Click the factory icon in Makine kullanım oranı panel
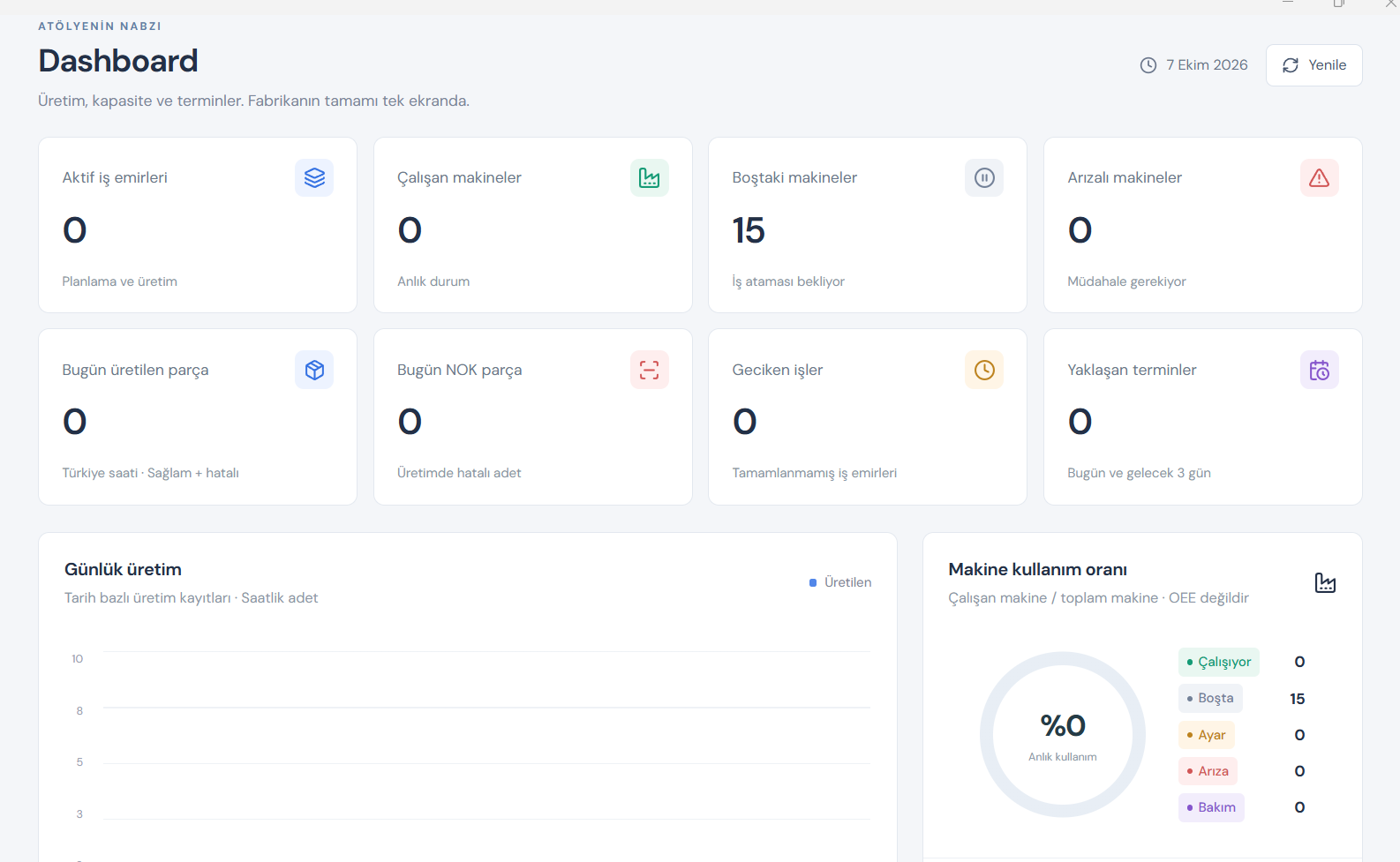The width and height of the screenshot is (1400, 862). [1325, 582]
